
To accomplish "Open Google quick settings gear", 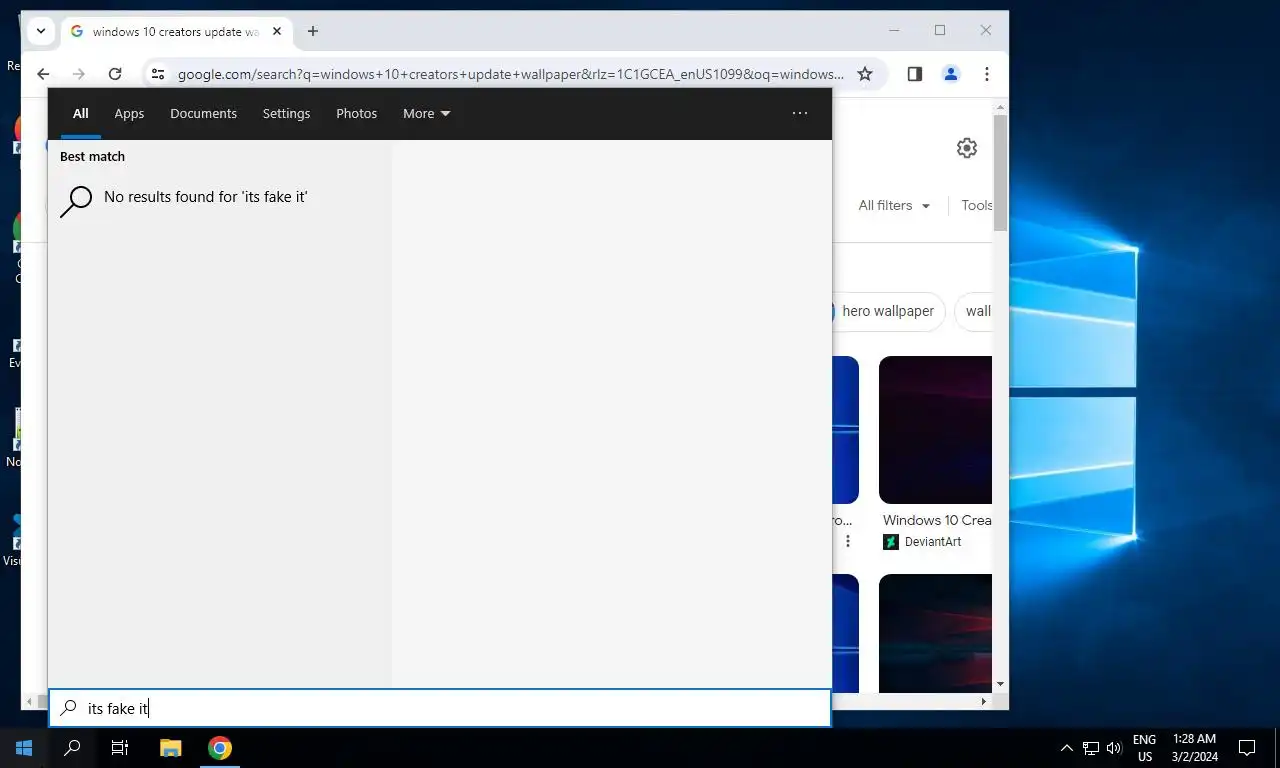I will point(966,148).
